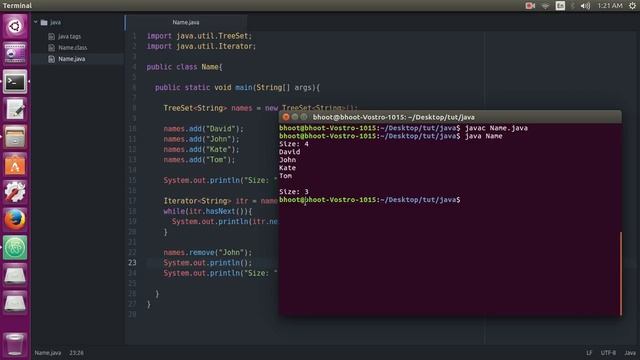Click 'David' in terminal output
Viewport: 640px width, 360px height.
coord(289,152)
